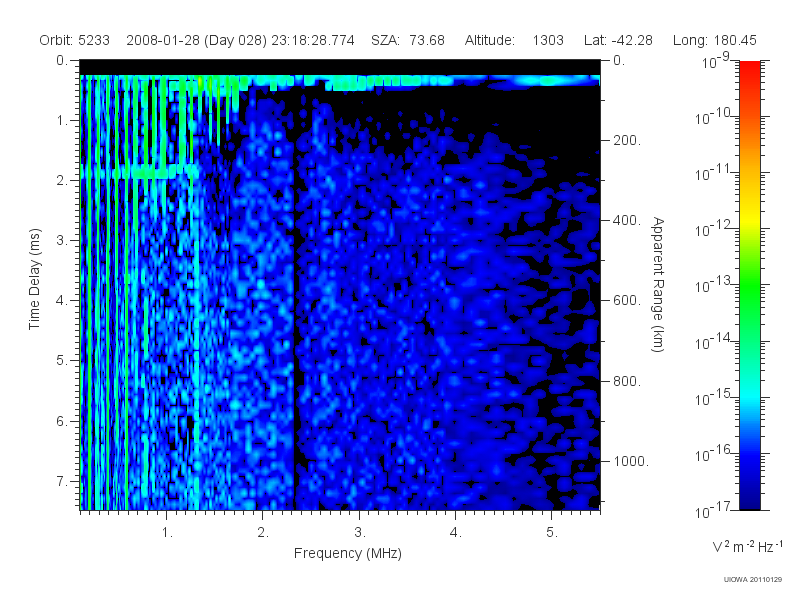Click the 'Orbit: 5233' header text
The image size is (800, 600).
click(74, 40)
